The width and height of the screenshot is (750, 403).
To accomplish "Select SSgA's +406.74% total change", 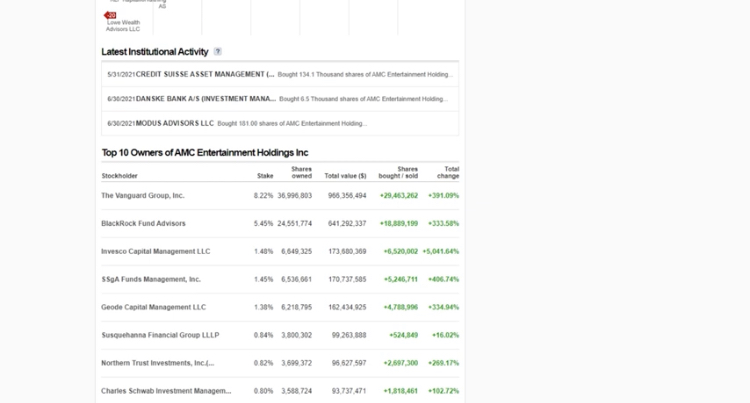I will 443,279.
